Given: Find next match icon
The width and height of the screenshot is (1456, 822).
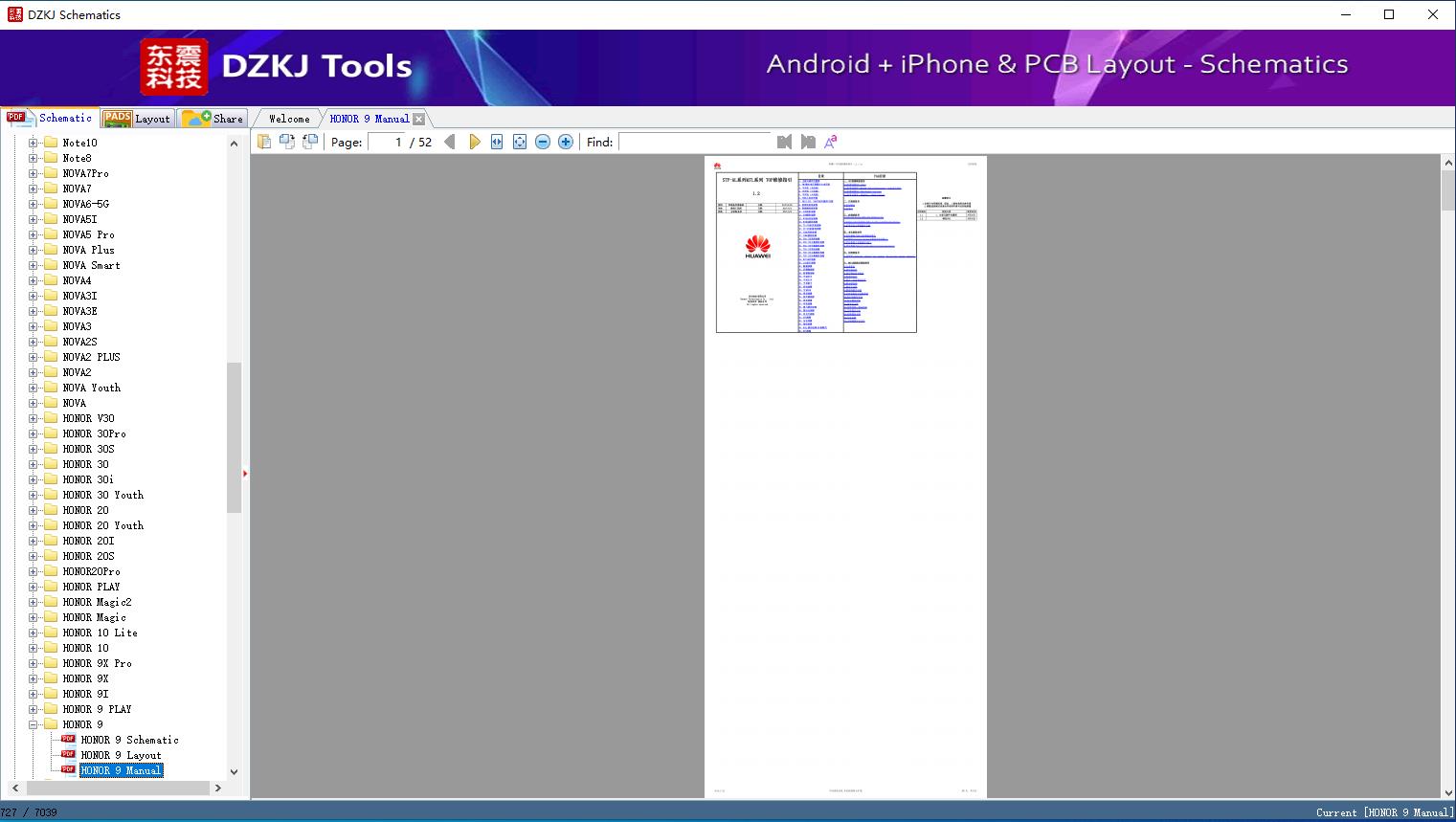Looking at the screenshot, I should click(808, 142).
